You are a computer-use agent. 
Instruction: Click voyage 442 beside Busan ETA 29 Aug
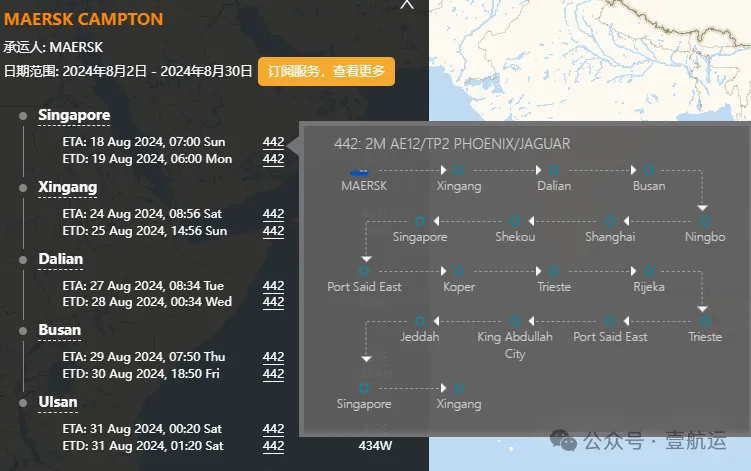pyautogui.click(x=273, y=357)
